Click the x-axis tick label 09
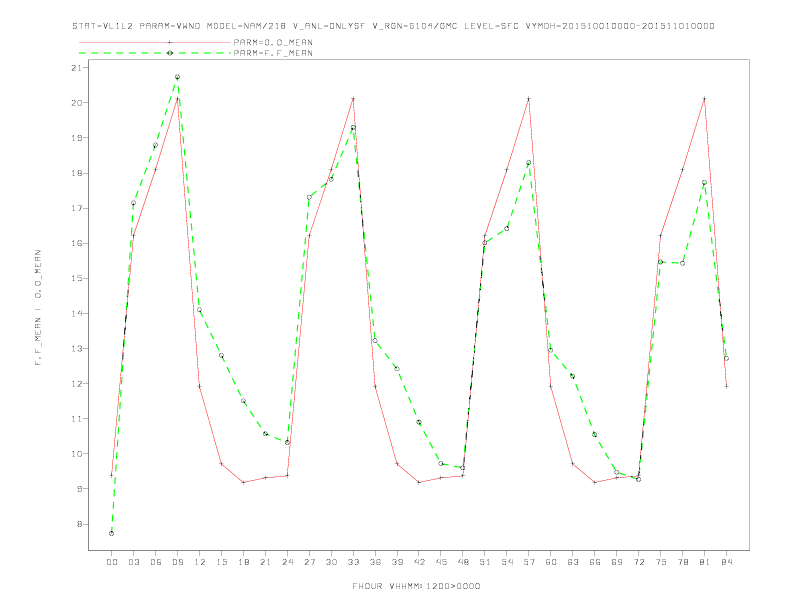The image size is (792, 612). tap(177, 562)
